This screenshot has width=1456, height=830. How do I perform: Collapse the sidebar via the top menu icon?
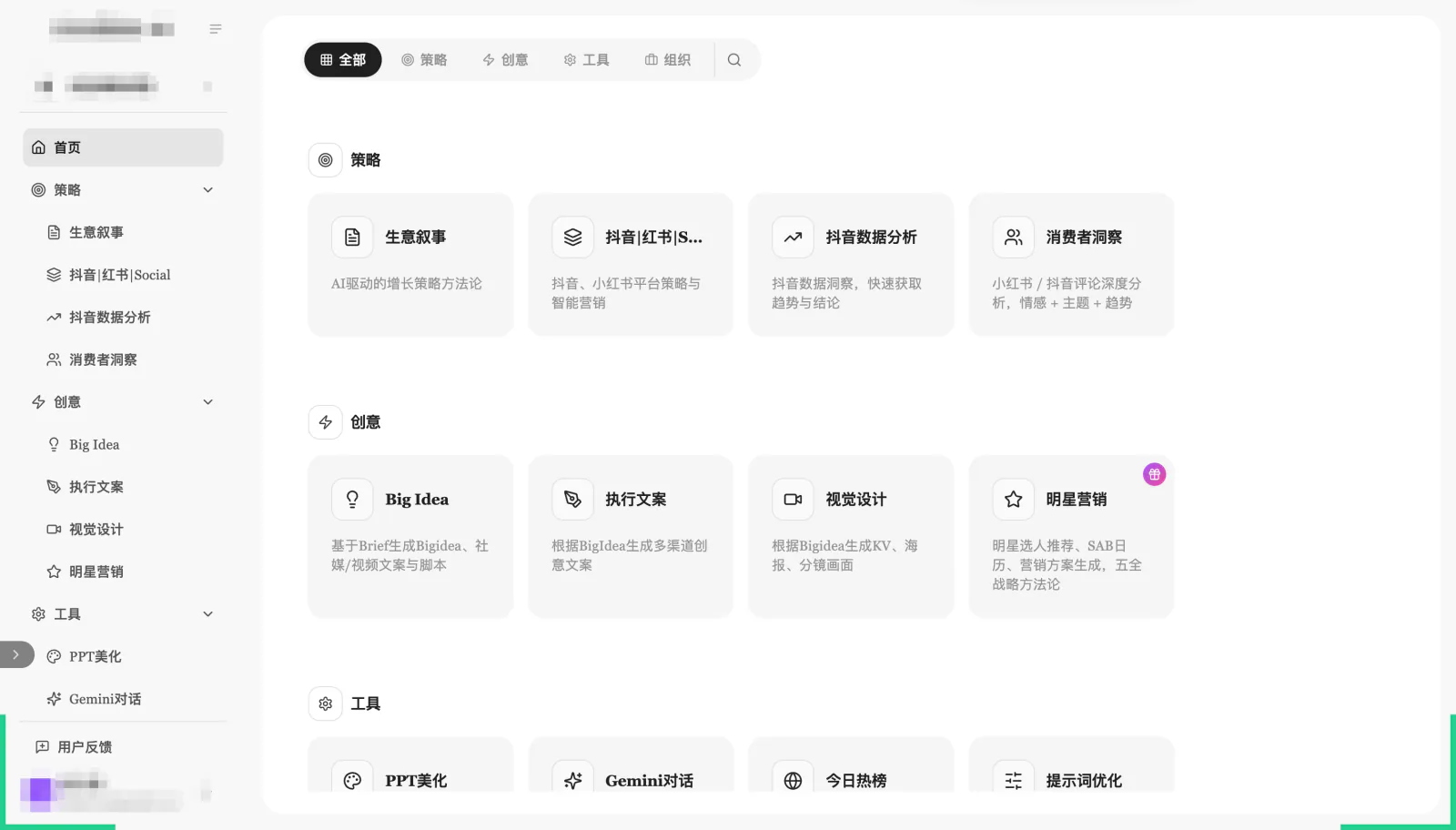216,29
